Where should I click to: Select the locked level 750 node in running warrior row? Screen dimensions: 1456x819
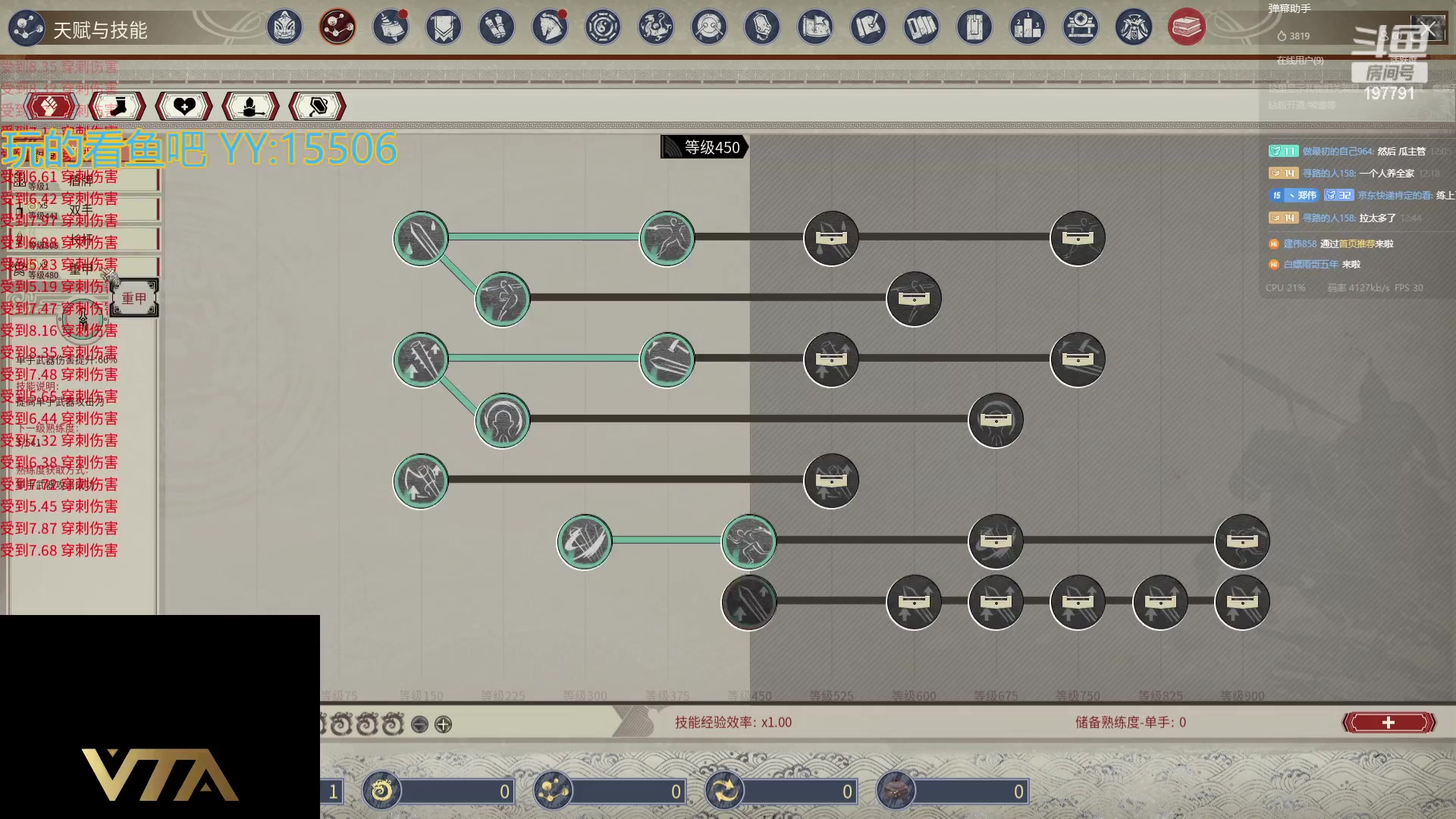tap(1078, 238)
